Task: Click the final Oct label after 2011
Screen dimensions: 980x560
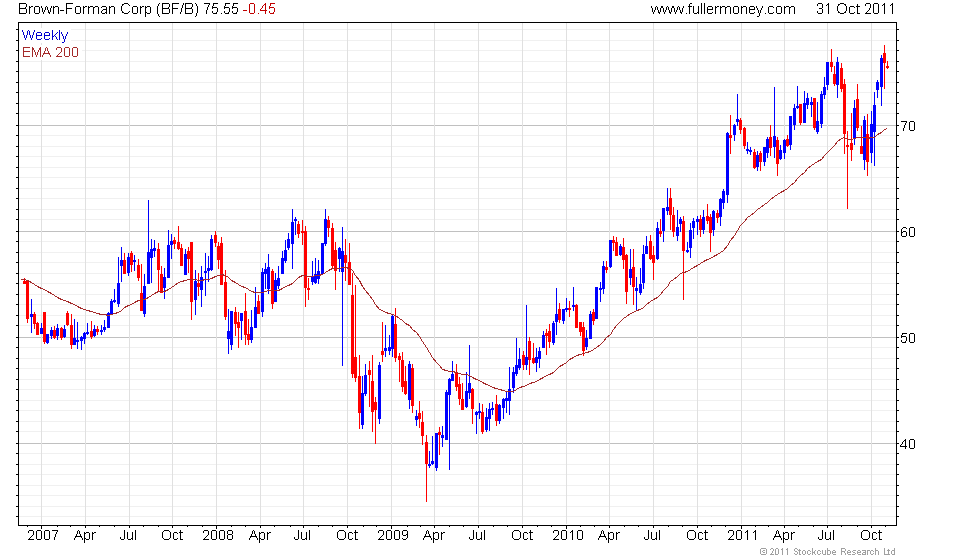Action: (x=871, y=536)
